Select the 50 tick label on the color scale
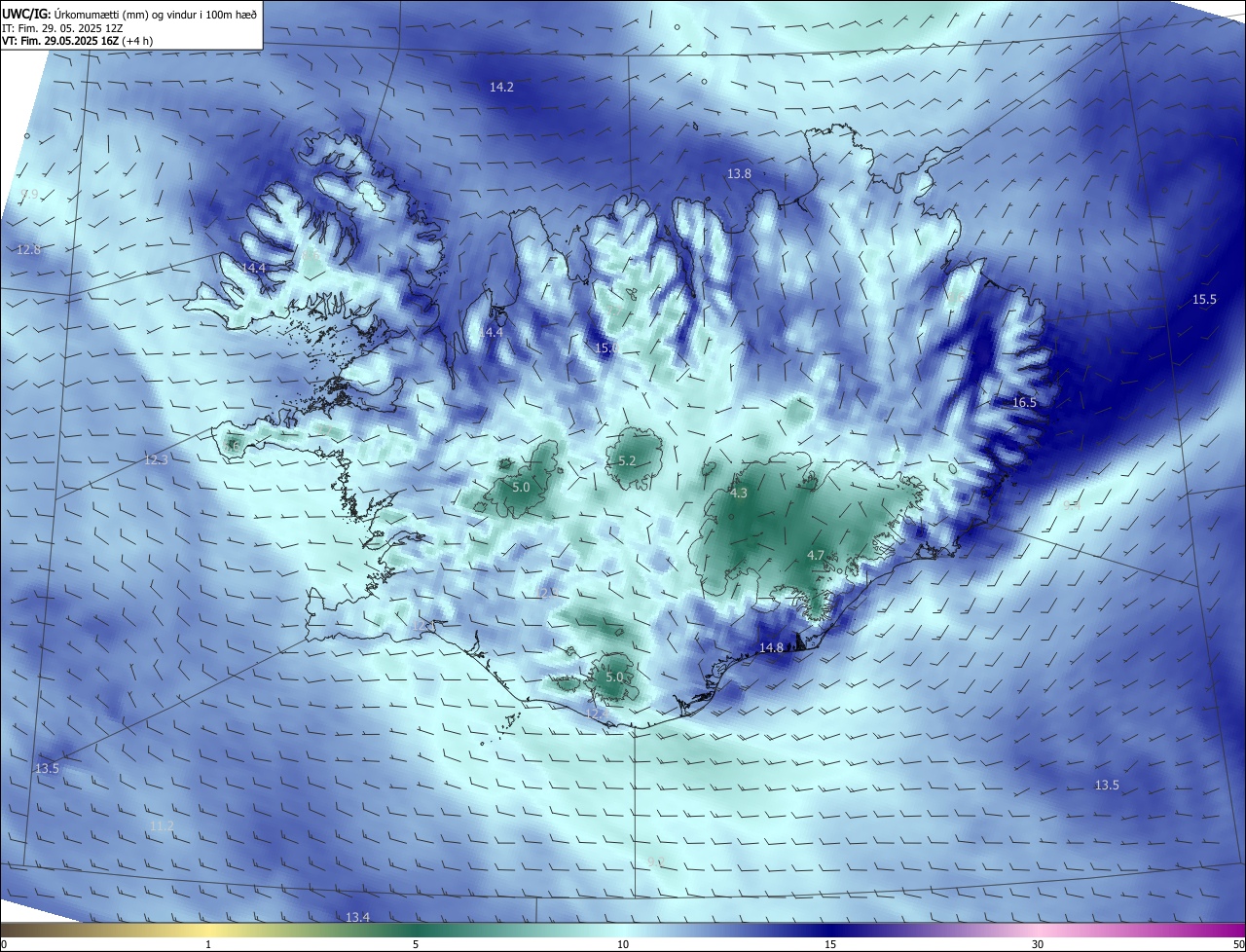 click(x=1238, y=944)
